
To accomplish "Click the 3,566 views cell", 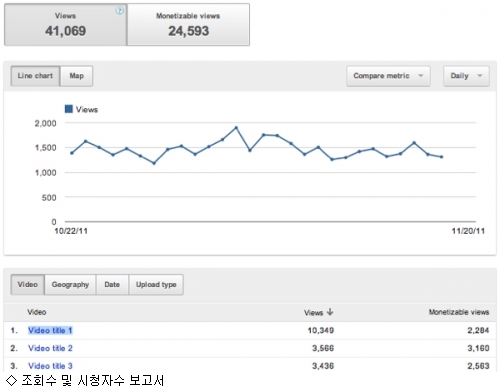I will (323, 348).
